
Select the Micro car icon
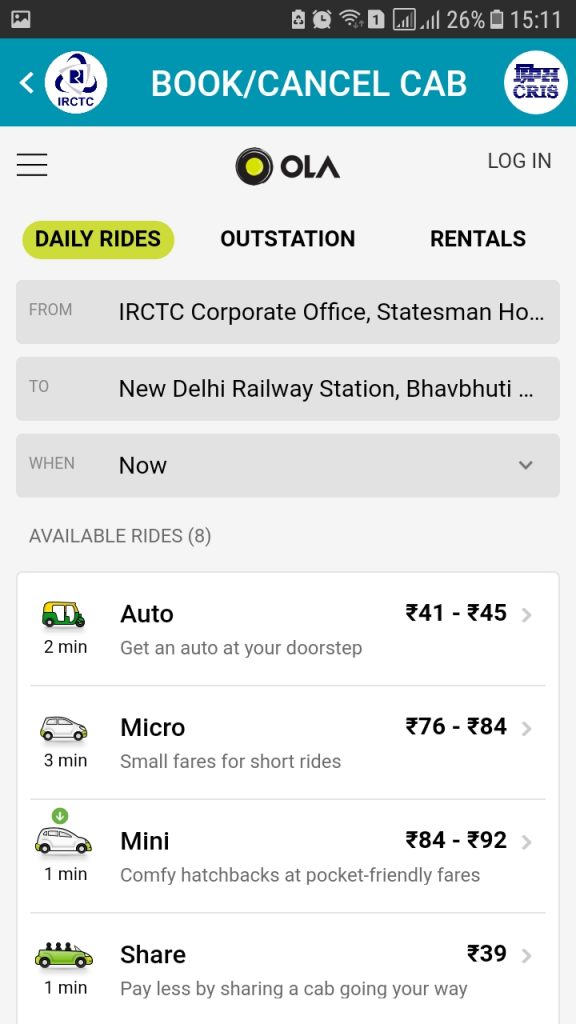pos(63,728)
